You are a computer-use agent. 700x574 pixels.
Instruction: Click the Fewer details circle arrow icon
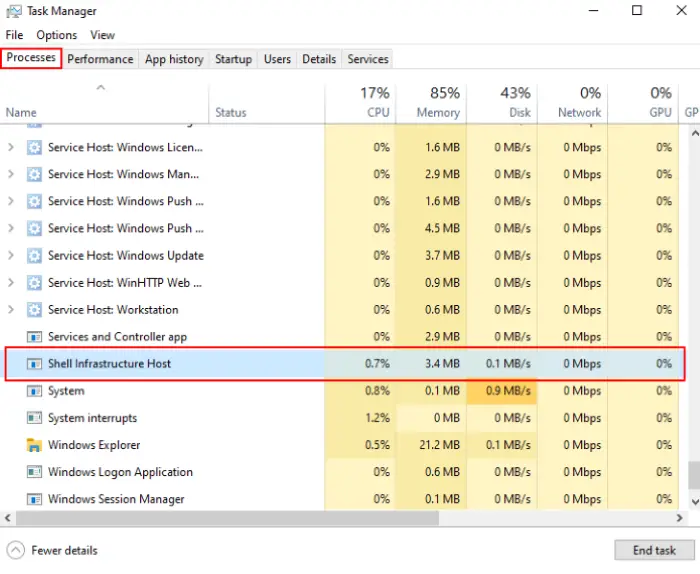[x=16, y=550]
